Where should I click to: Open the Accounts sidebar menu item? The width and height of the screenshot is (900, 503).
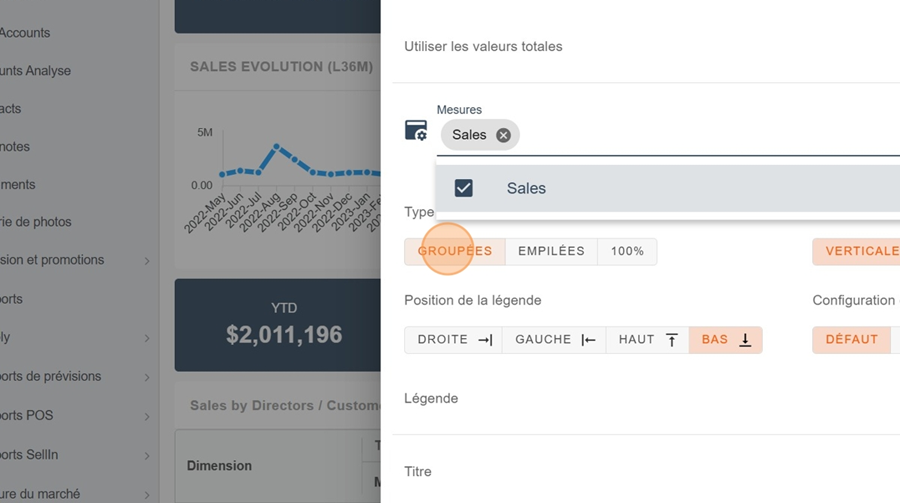pos(25,33)
